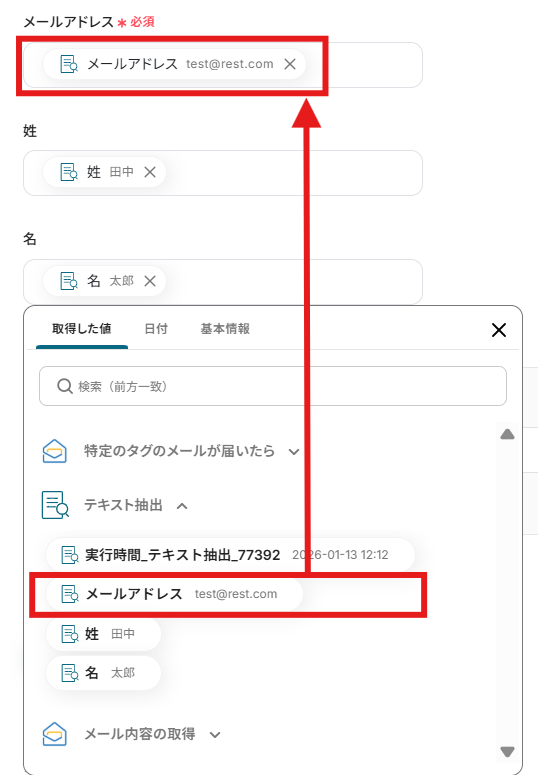Image resolution: width=538 pixels, height=775 pixels.
Task: Collapse the テキスト抽出 section chevron
Action: coord(182,506)
